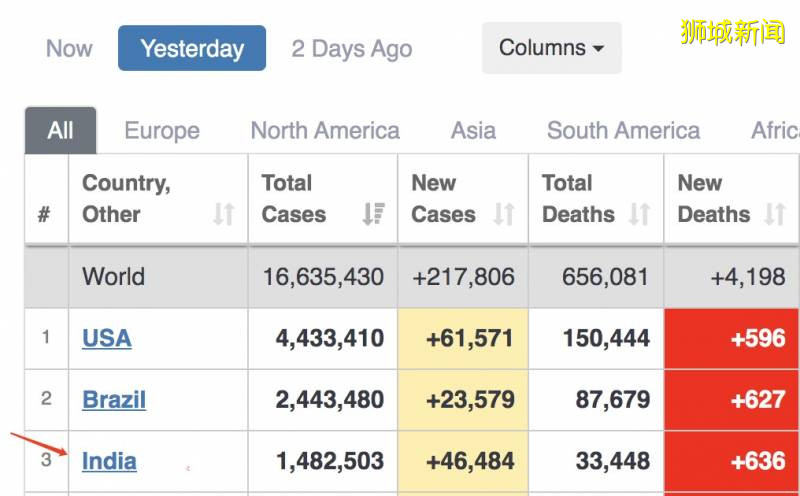The width and height of the screenshot is (800, 496).
Task: Sort the New Cases column via arrows
Action: pos(504,214)
